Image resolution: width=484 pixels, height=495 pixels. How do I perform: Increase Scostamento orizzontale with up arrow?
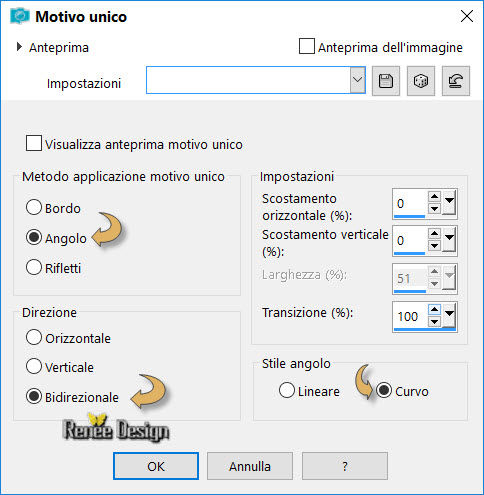click(434, 196)
